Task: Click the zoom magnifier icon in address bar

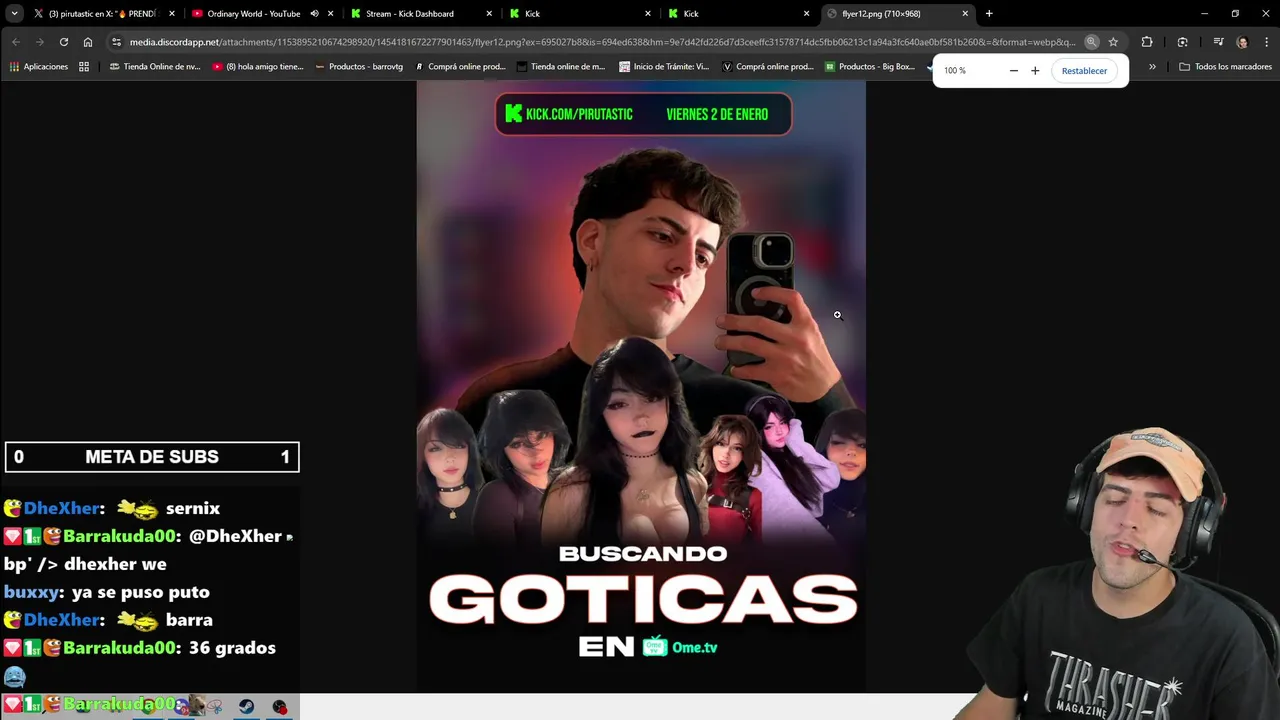Action: click(x=1092, y=42)
